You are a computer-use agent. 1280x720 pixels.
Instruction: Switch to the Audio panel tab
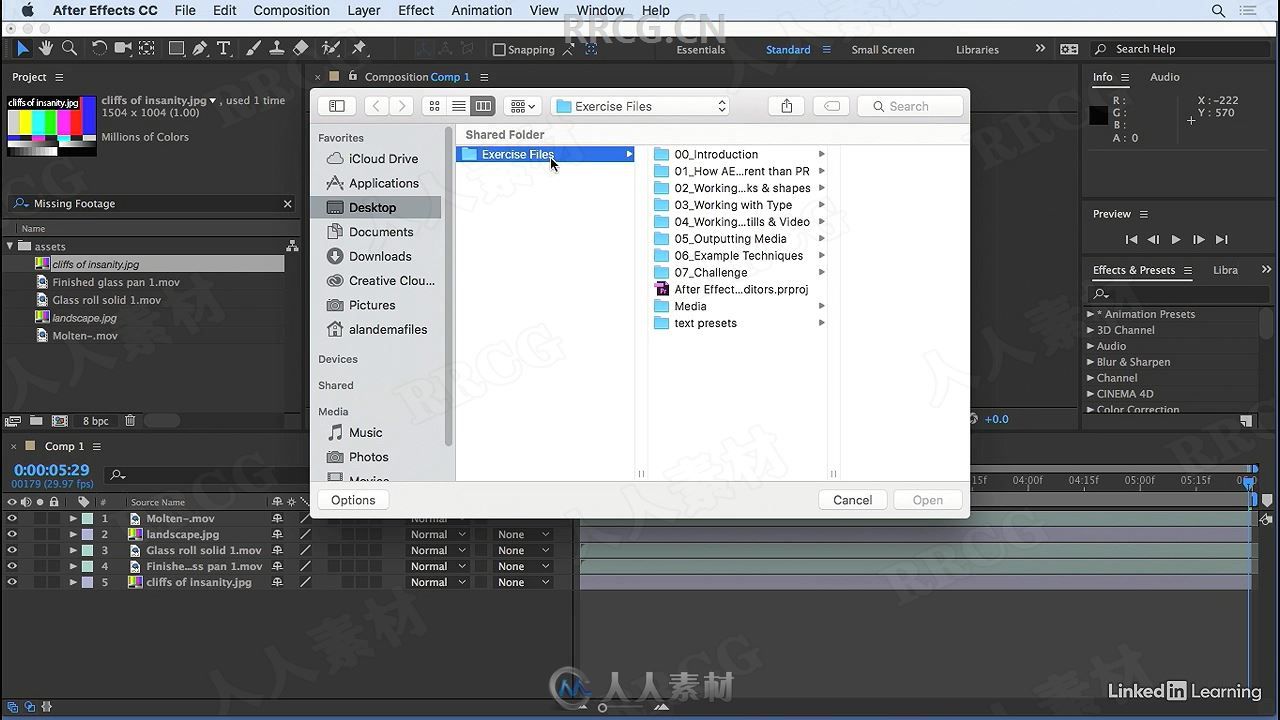click(1165, 77)
